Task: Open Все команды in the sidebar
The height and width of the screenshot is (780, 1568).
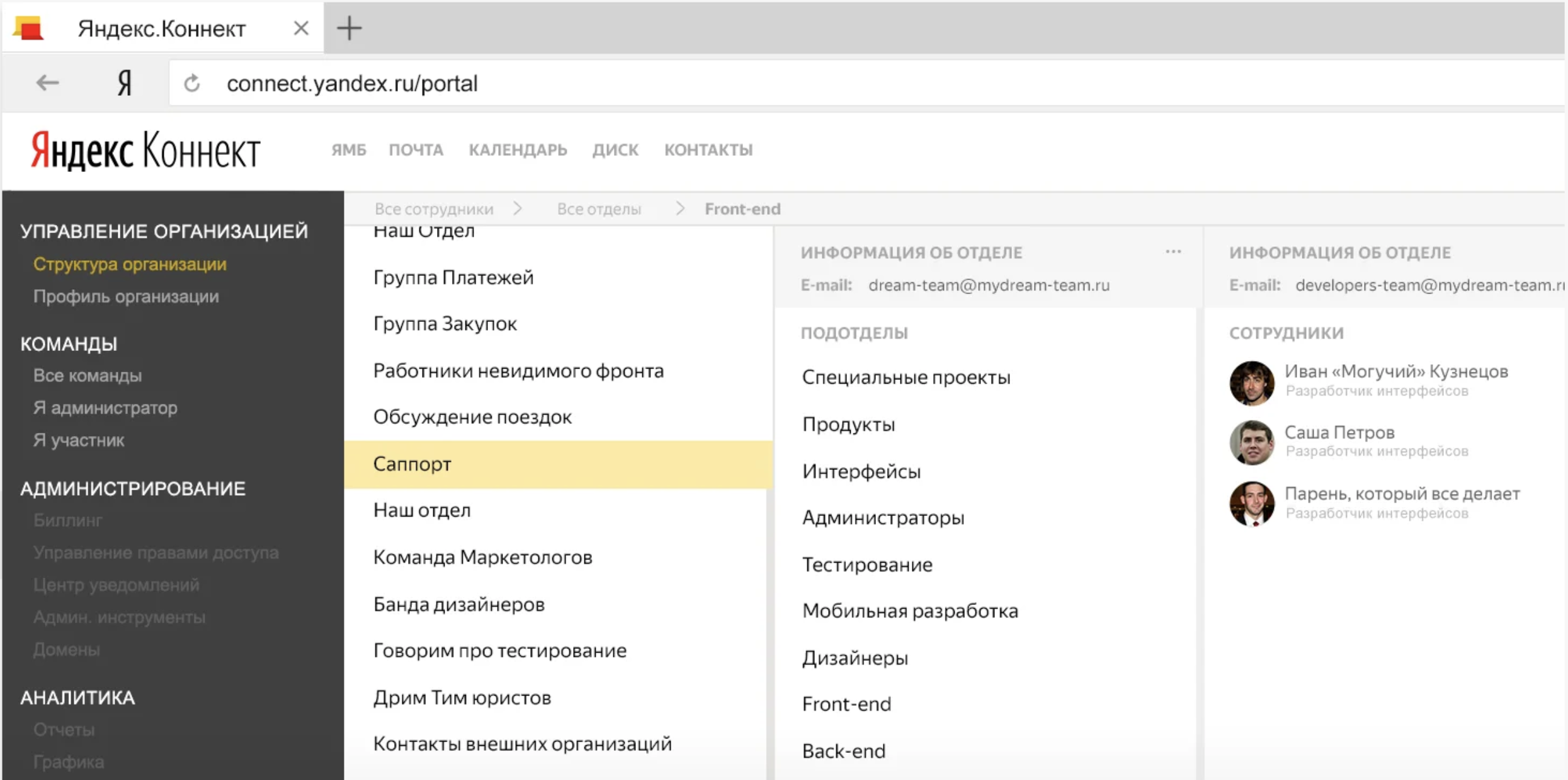Action: 88,376
